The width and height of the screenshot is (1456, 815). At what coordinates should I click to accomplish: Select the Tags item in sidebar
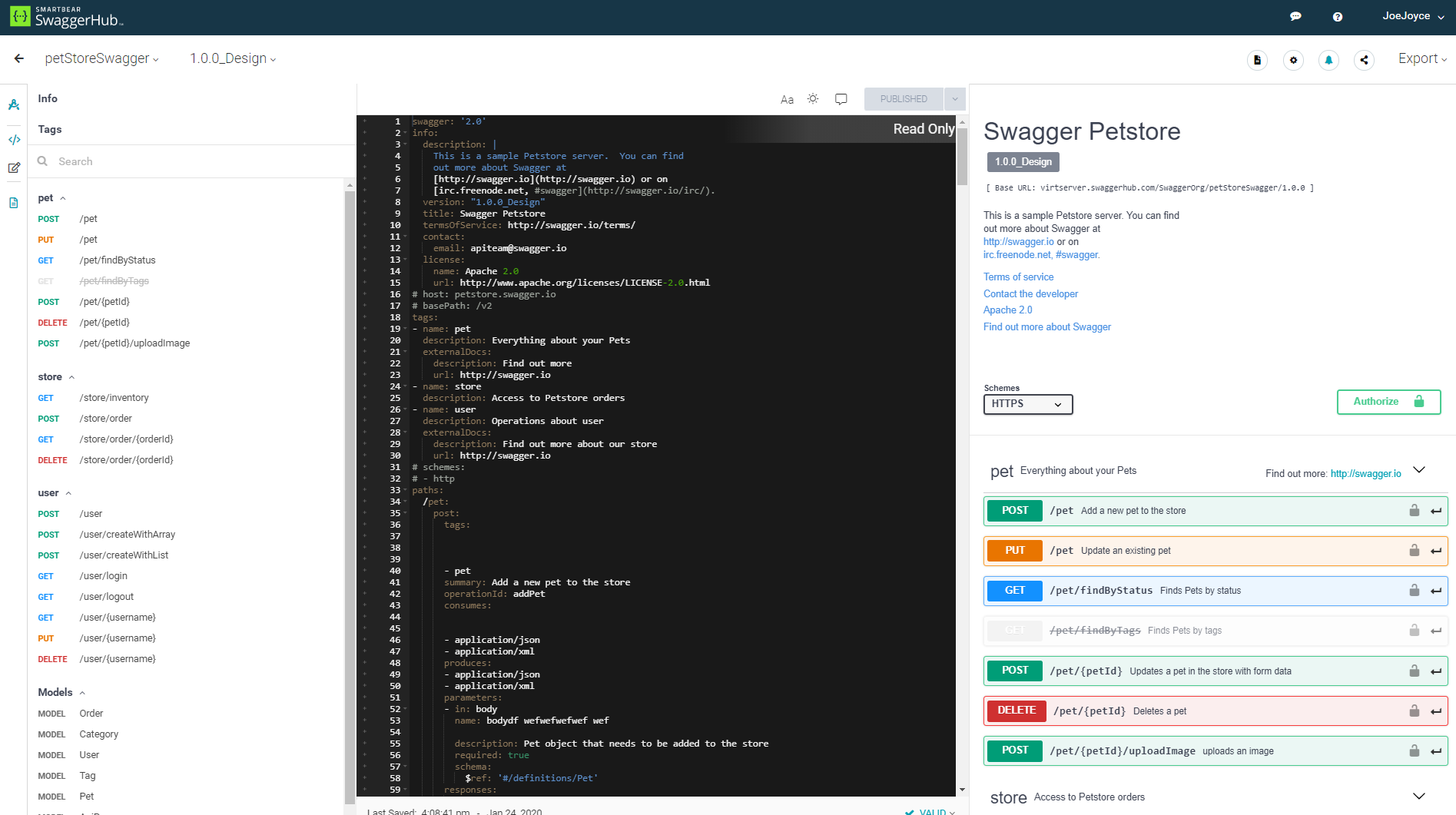tap(50, 129)
